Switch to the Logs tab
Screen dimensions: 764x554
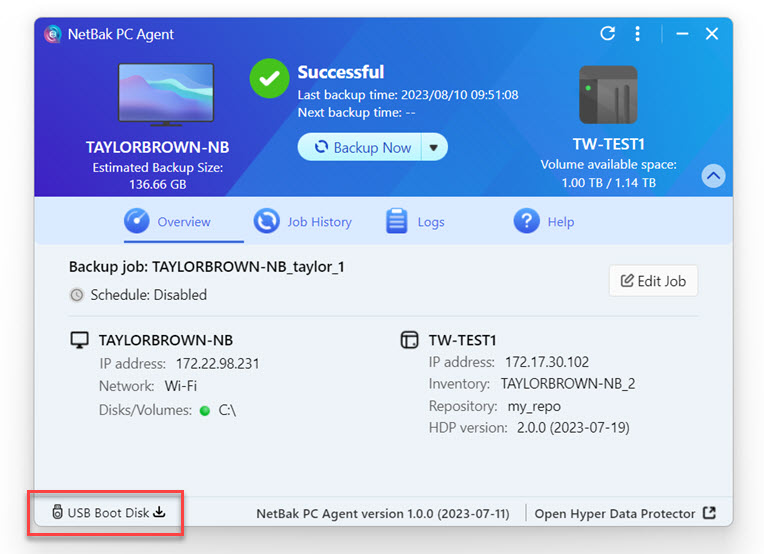(416, 221)
